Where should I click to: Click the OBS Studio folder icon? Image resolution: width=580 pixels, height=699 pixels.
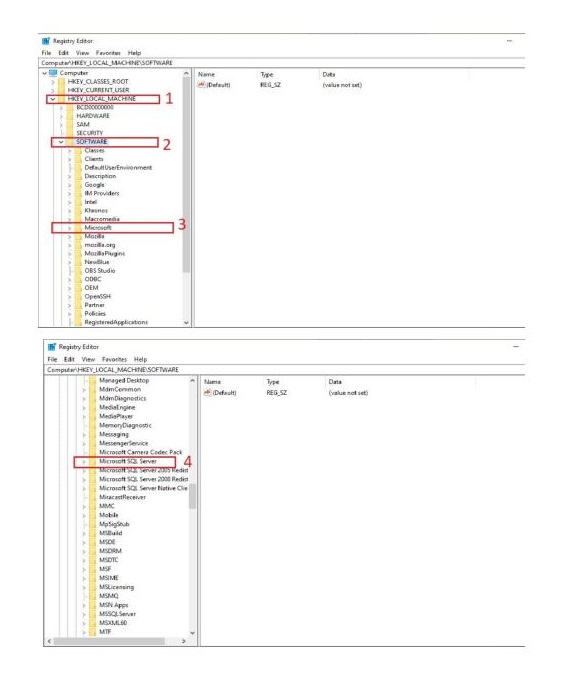(x=78, y=271)
